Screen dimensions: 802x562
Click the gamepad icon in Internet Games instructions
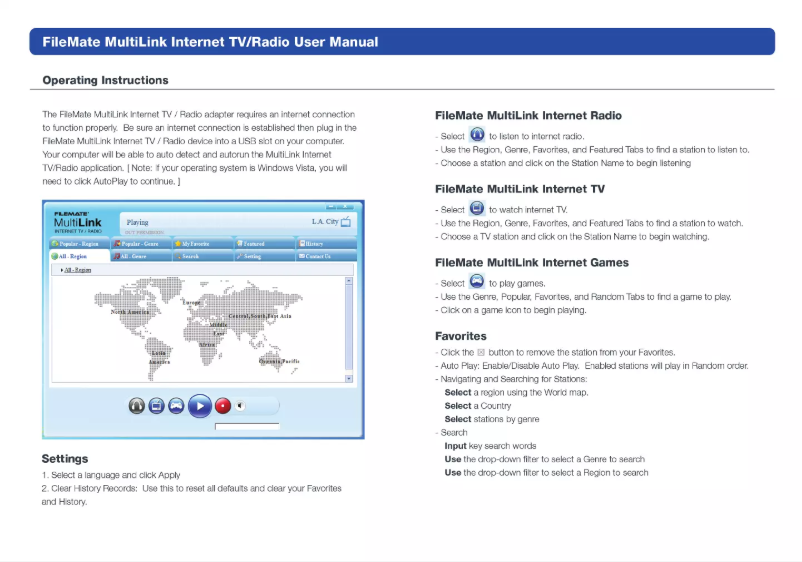point(477,282)
